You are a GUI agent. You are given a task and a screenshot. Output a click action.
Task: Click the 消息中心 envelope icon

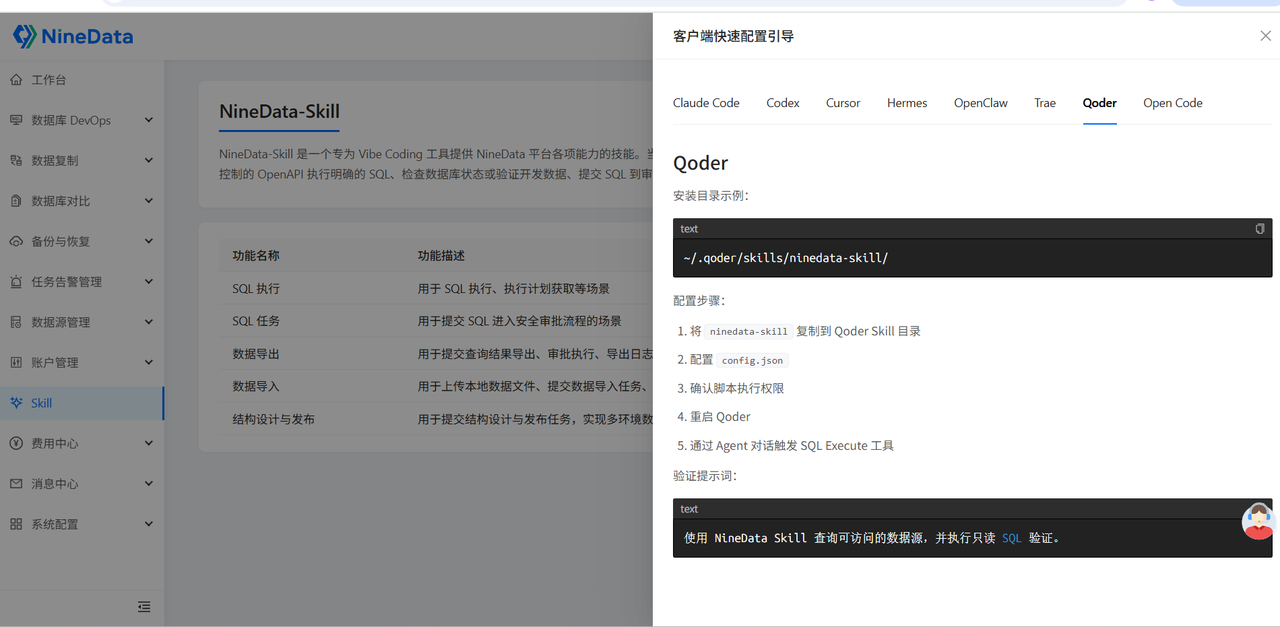point(16,483)
